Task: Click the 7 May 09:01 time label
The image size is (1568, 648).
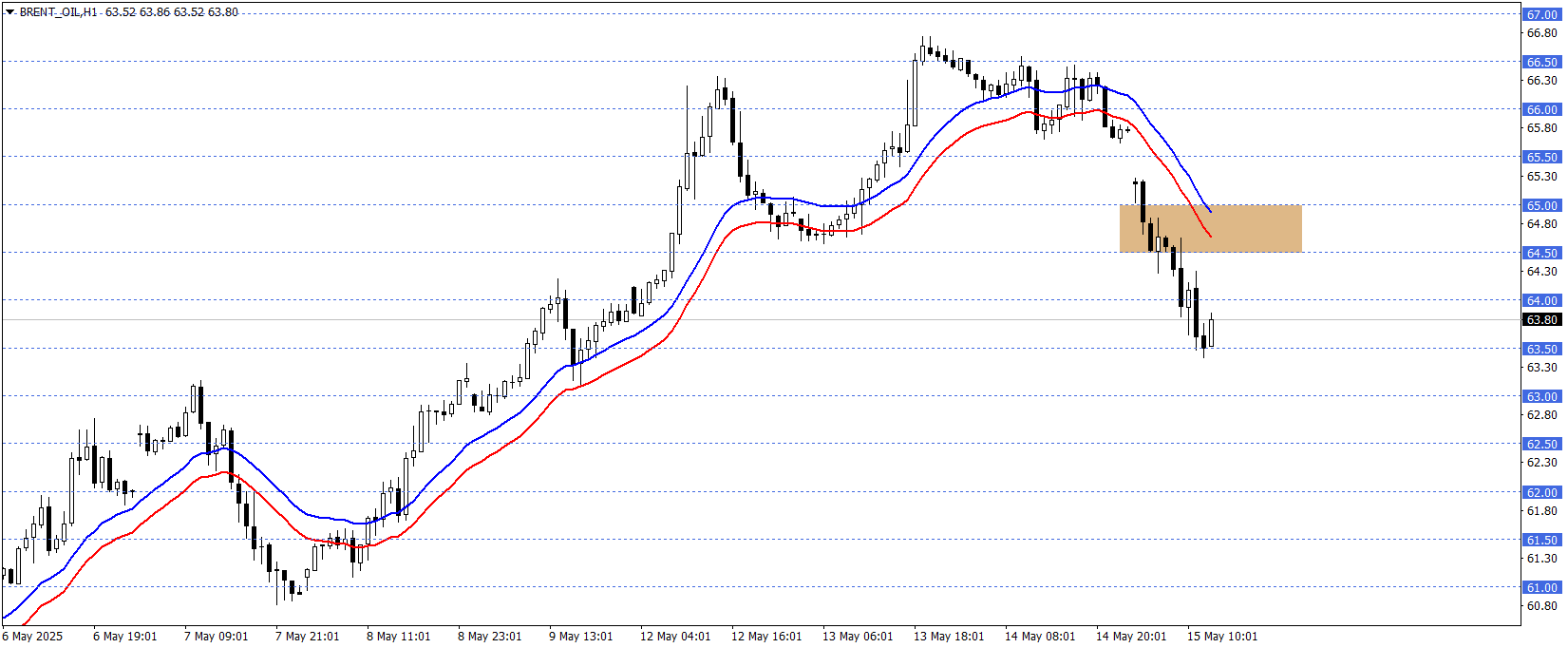Action: tap(217, 637)
